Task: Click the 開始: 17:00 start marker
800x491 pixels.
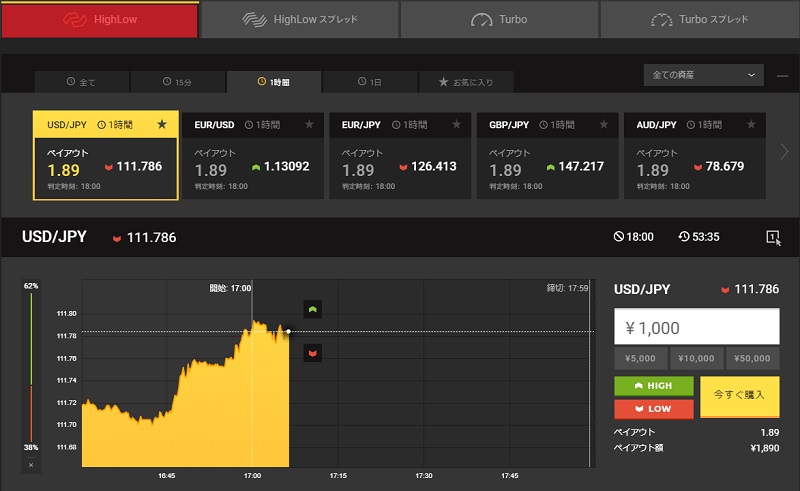Action: tap(230, 288)
